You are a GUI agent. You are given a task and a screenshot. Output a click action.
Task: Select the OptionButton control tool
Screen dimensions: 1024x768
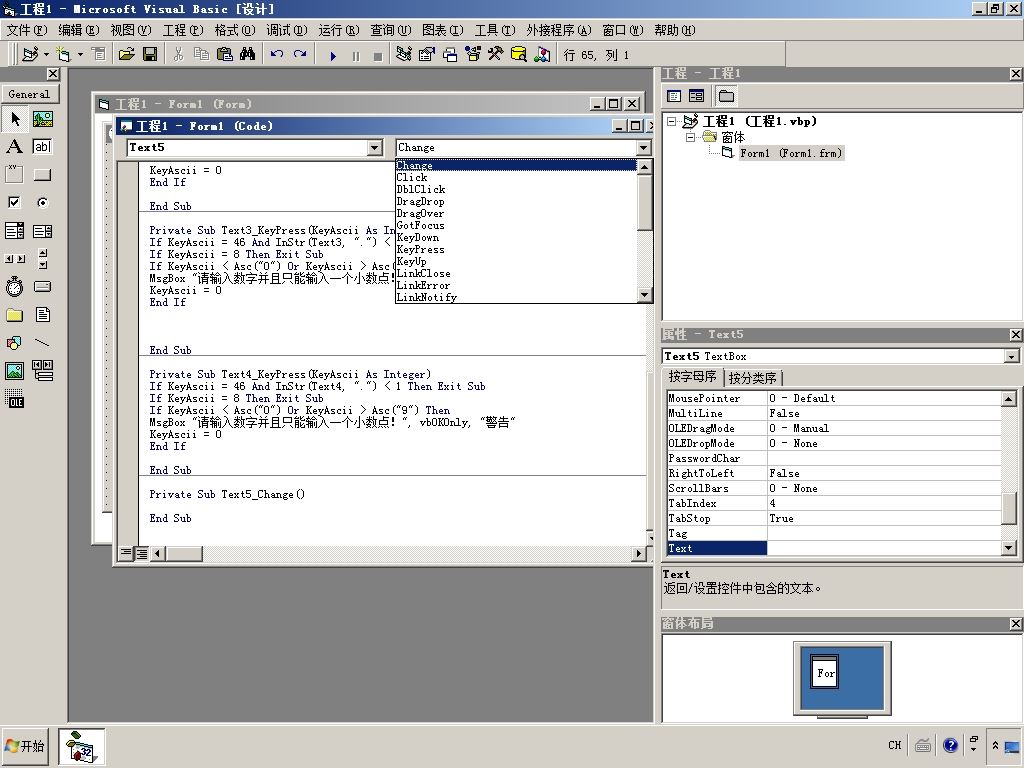pyautogui.click(x=42, y=203)
